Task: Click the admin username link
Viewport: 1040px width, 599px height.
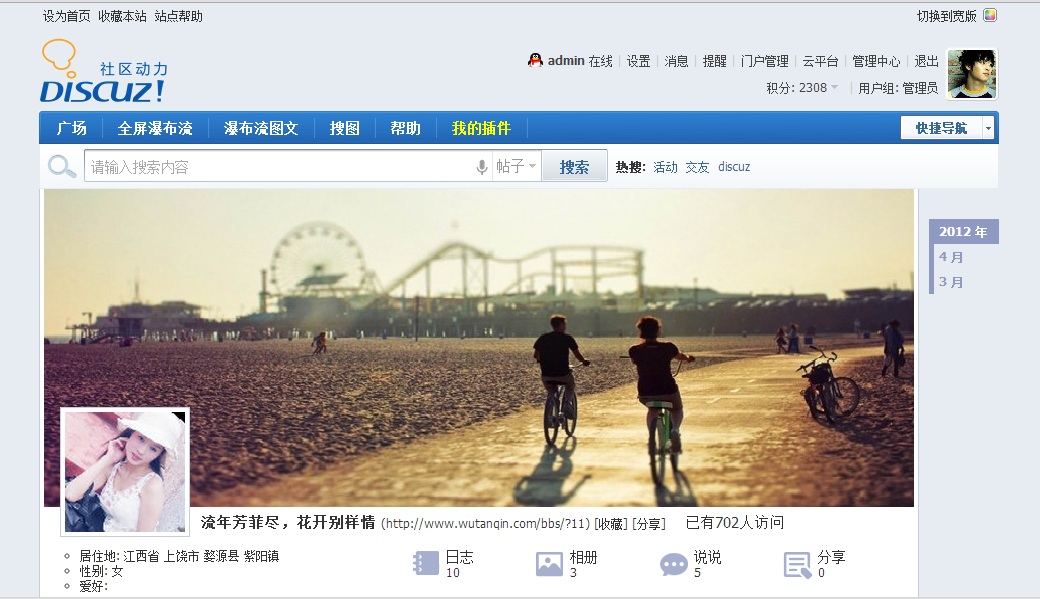Action: (x=566, y=60)
